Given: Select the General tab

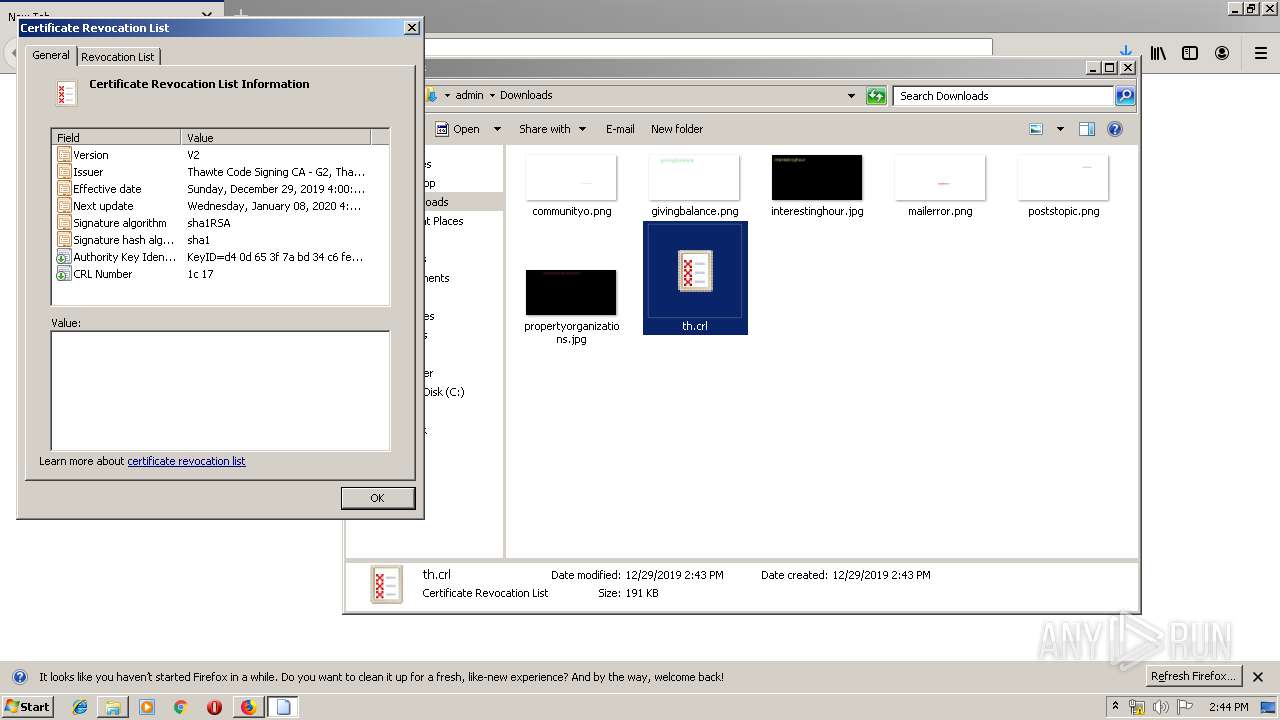Looking at the screenshot, I should tap(50, 55).
